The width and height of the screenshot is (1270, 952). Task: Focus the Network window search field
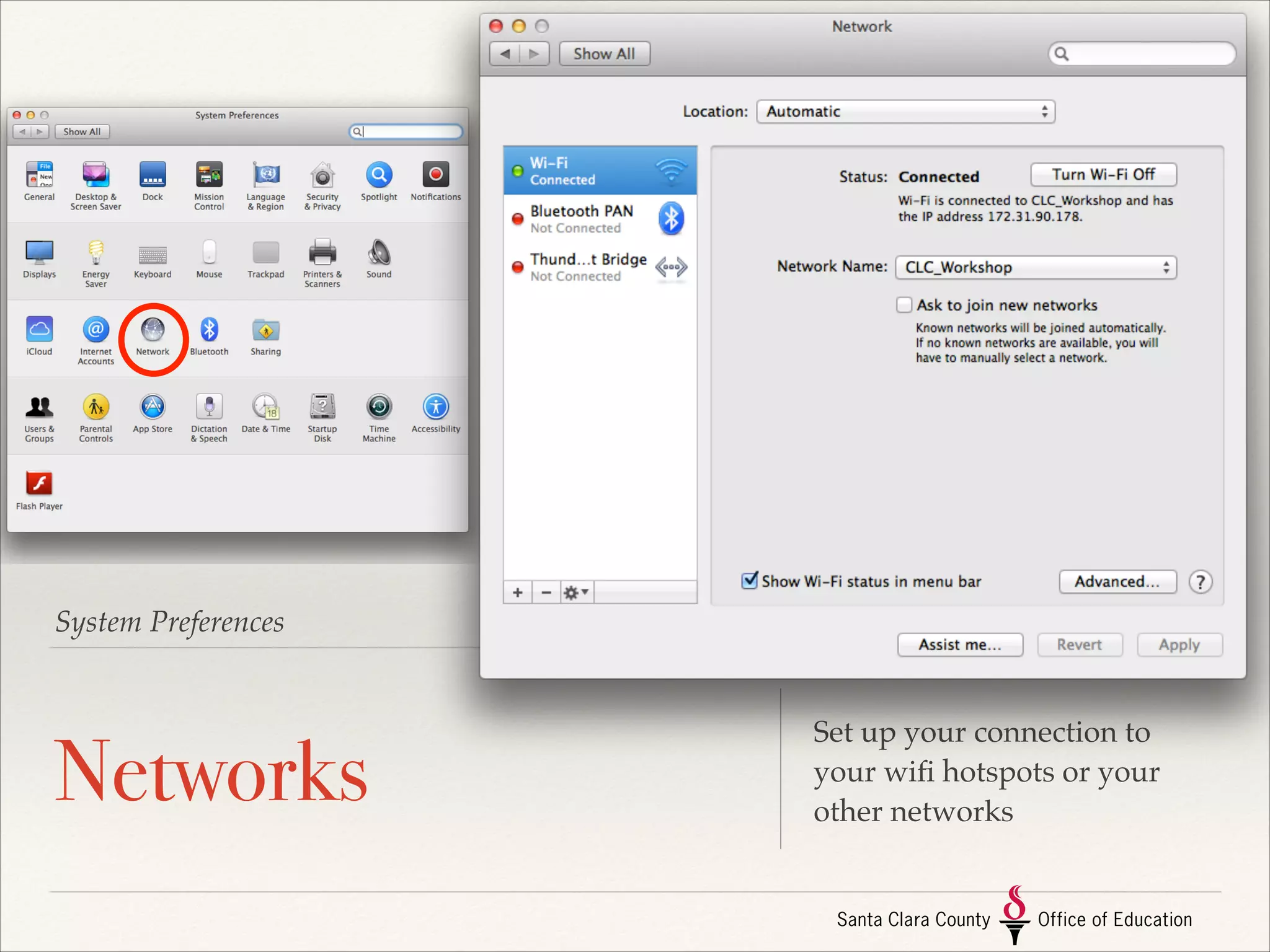click(x=1142, y=54)
